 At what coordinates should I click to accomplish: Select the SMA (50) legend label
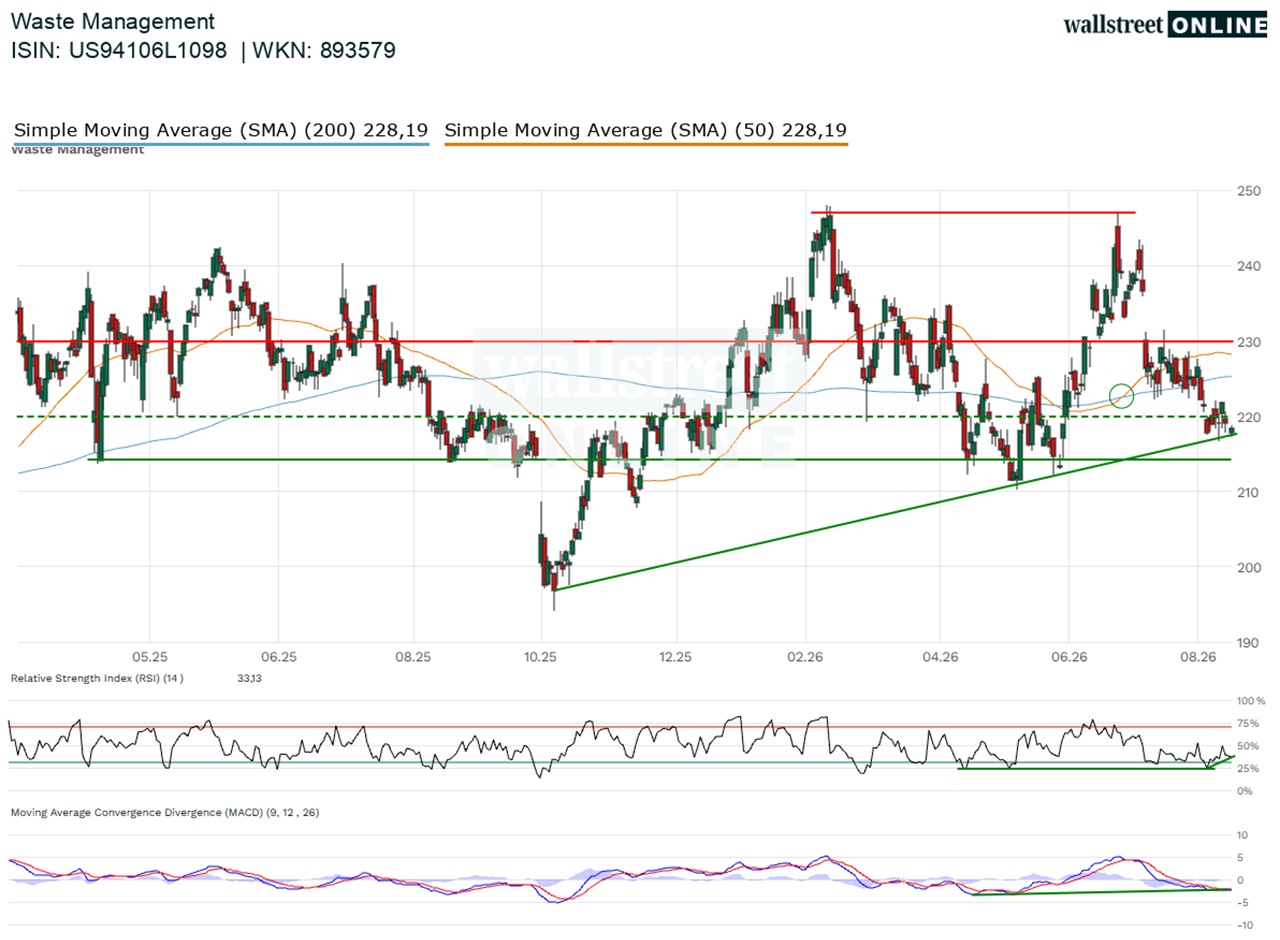click(x=645, y=130)
